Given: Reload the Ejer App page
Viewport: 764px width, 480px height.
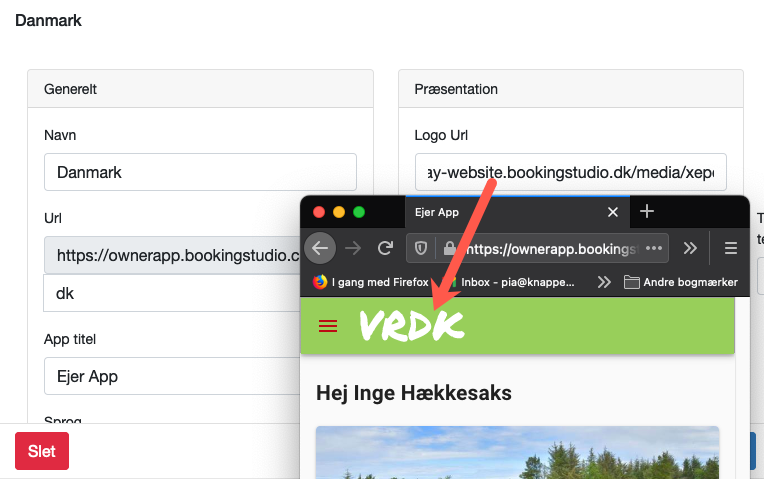Looking at the screenshot, I should click(x=385, y=249).
